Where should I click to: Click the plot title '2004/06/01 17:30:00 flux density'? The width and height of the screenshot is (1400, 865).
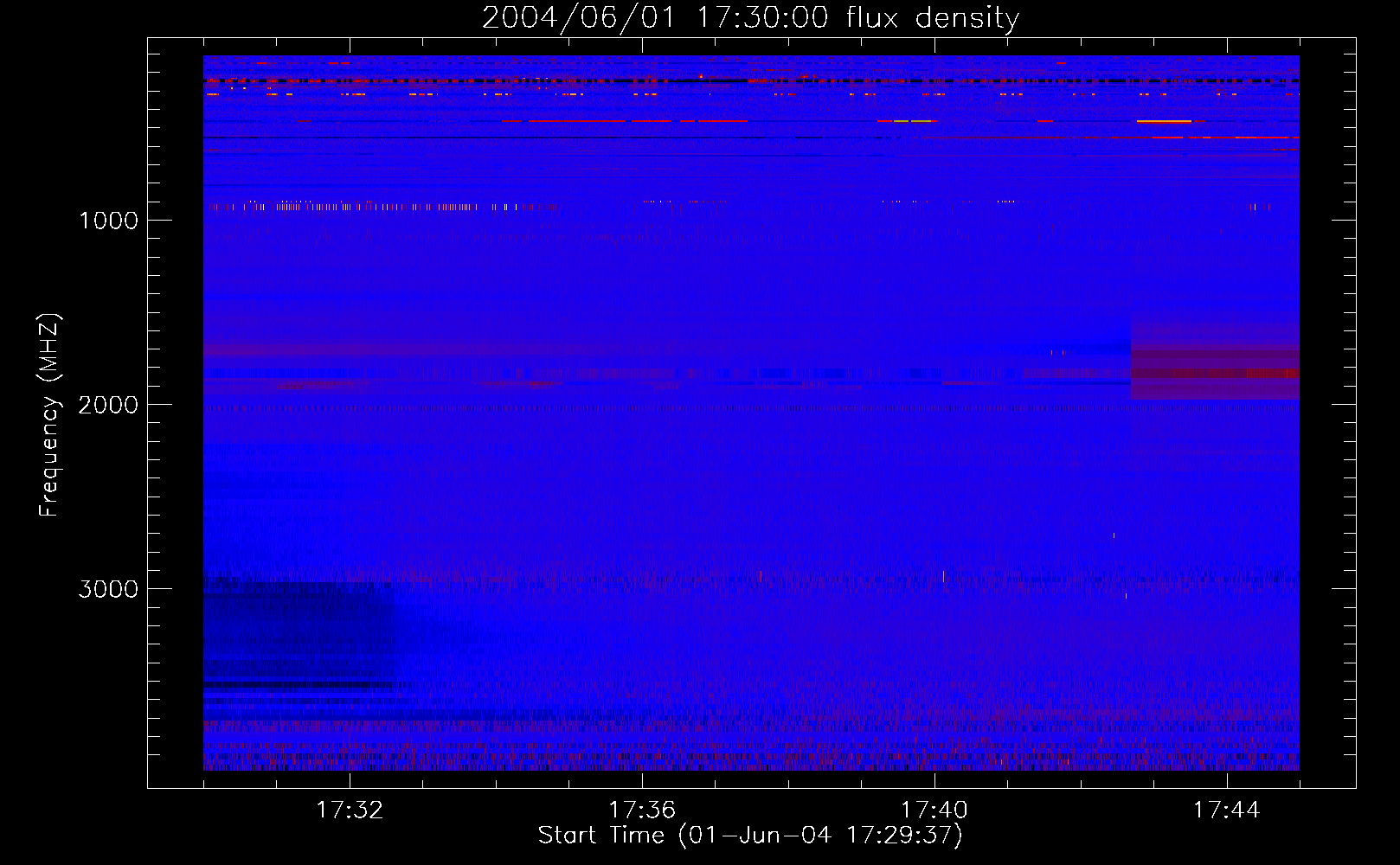750,17
